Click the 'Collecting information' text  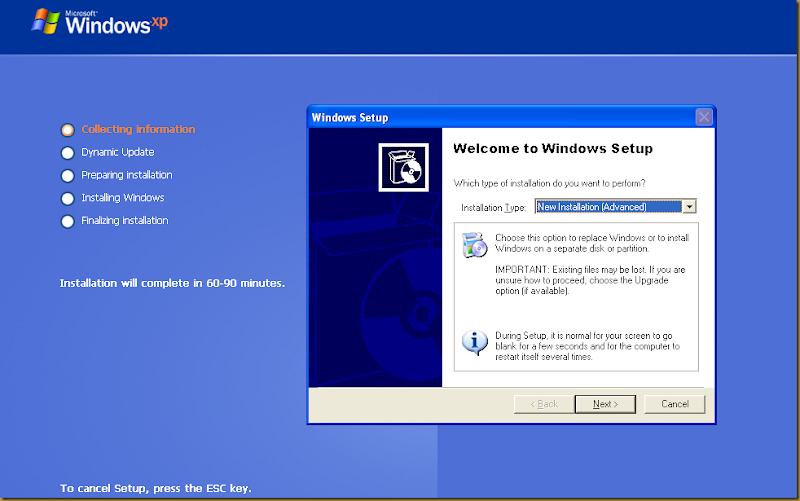click(x=138, y=130)
